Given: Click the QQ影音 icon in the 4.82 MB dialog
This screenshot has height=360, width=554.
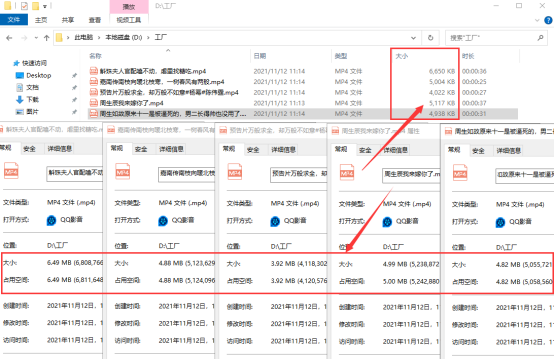Looking at the screenshot, I should (x=500, y=223).
